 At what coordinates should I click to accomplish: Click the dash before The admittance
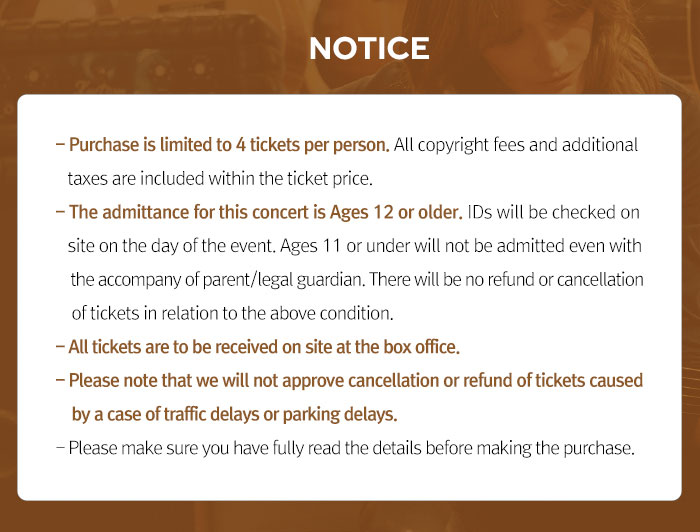coord(61,213)
